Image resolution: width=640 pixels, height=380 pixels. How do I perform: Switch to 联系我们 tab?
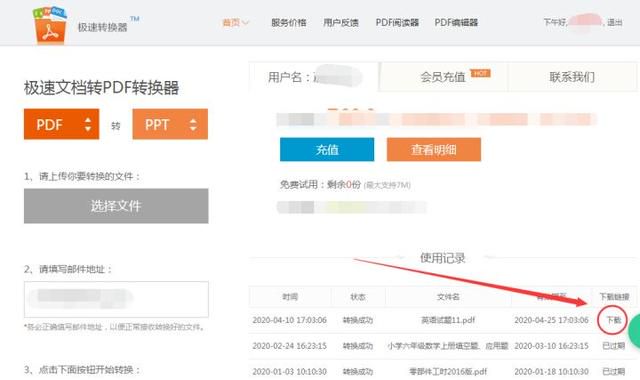pyautogui.click(x=572, y=77)
